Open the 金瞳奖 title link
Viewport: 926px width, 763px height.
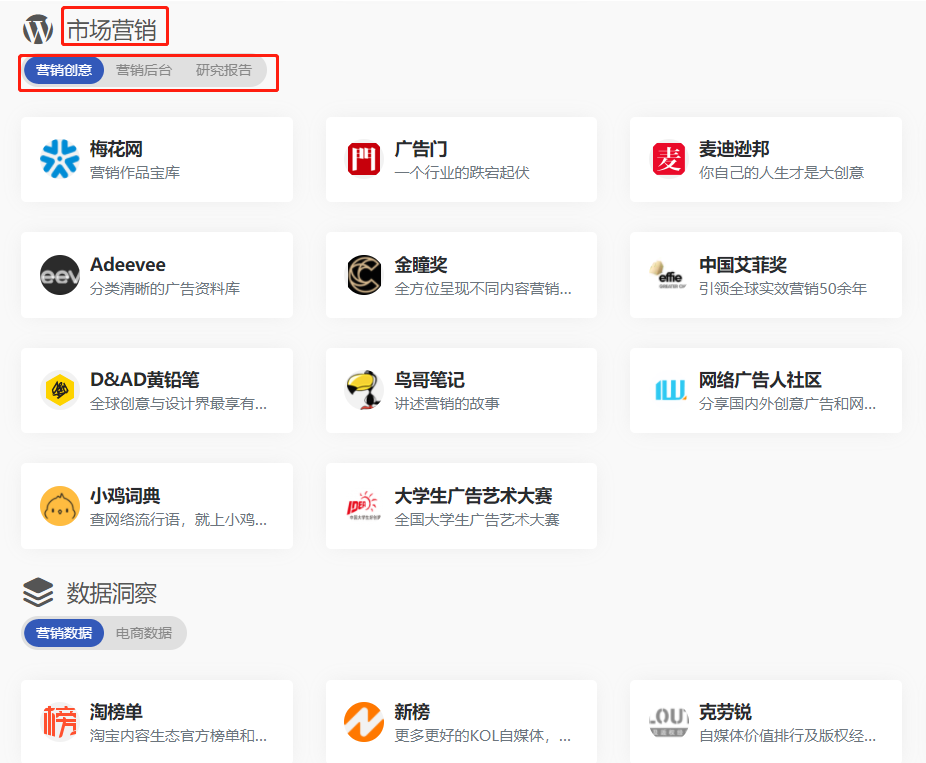(420, 265)
